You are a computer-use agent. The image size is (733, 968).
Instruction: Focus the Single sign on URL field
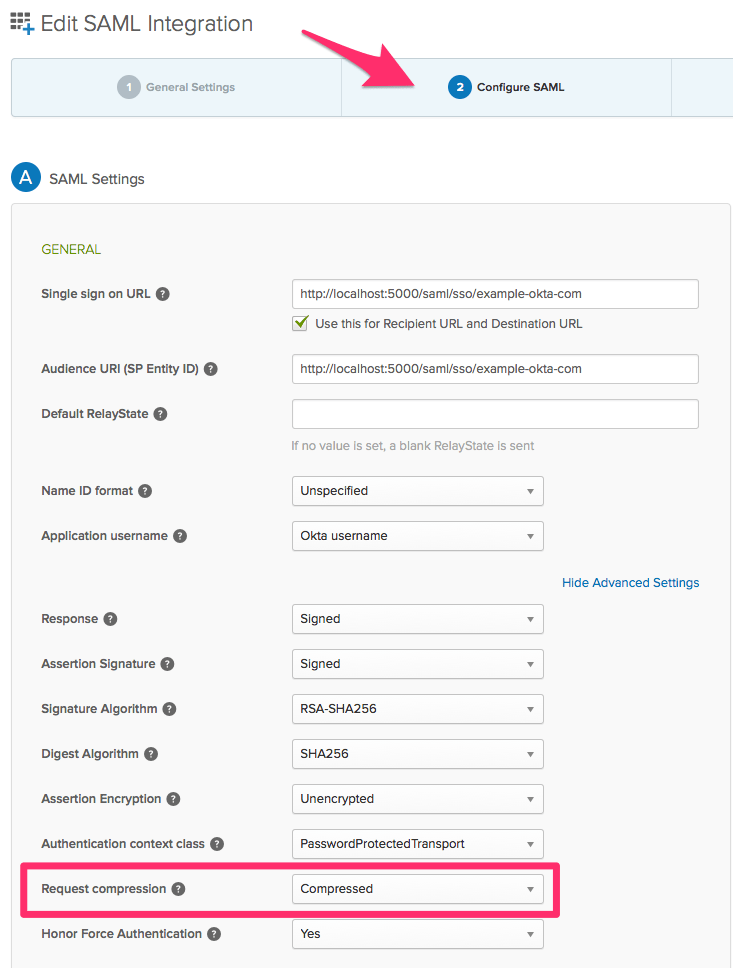(x=495, y=294)
